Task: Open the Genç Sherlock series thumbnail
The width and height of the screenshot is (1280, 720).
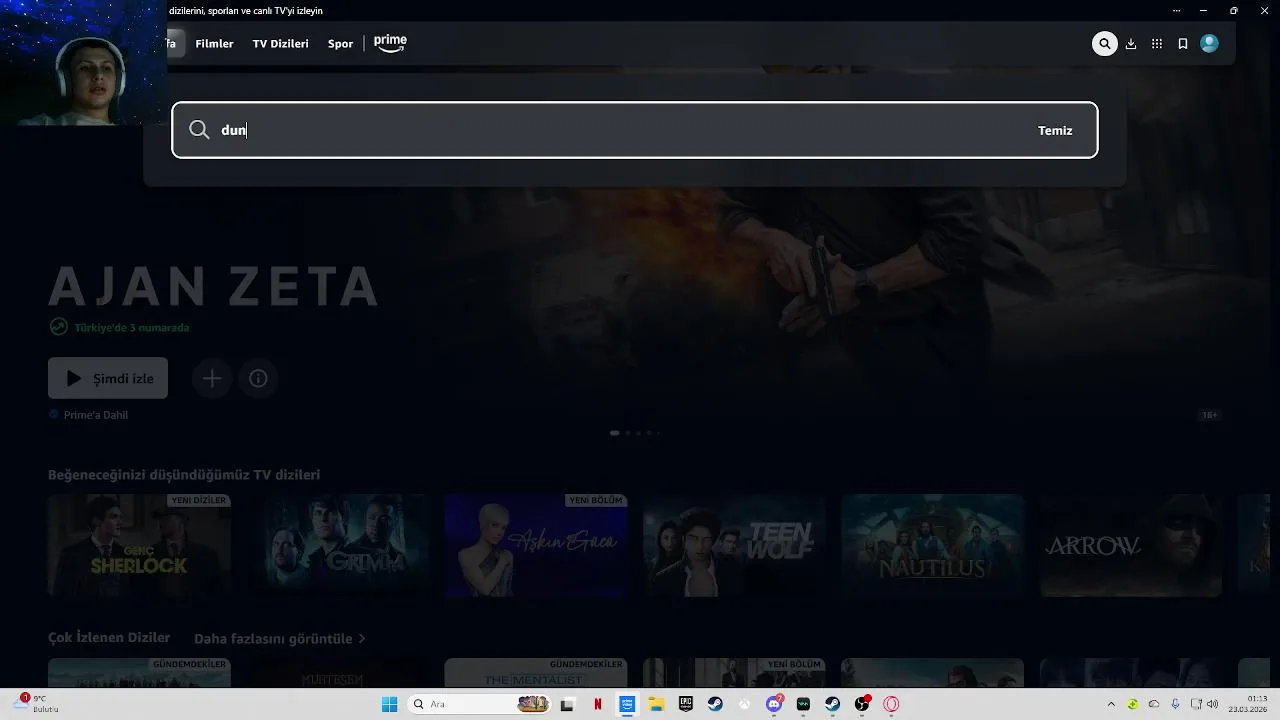Action: (139, 545)
